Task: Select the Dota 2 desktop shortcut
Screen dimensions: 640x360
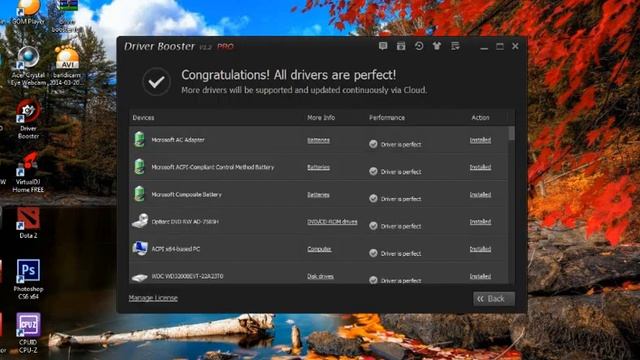Action: point(28,223)
